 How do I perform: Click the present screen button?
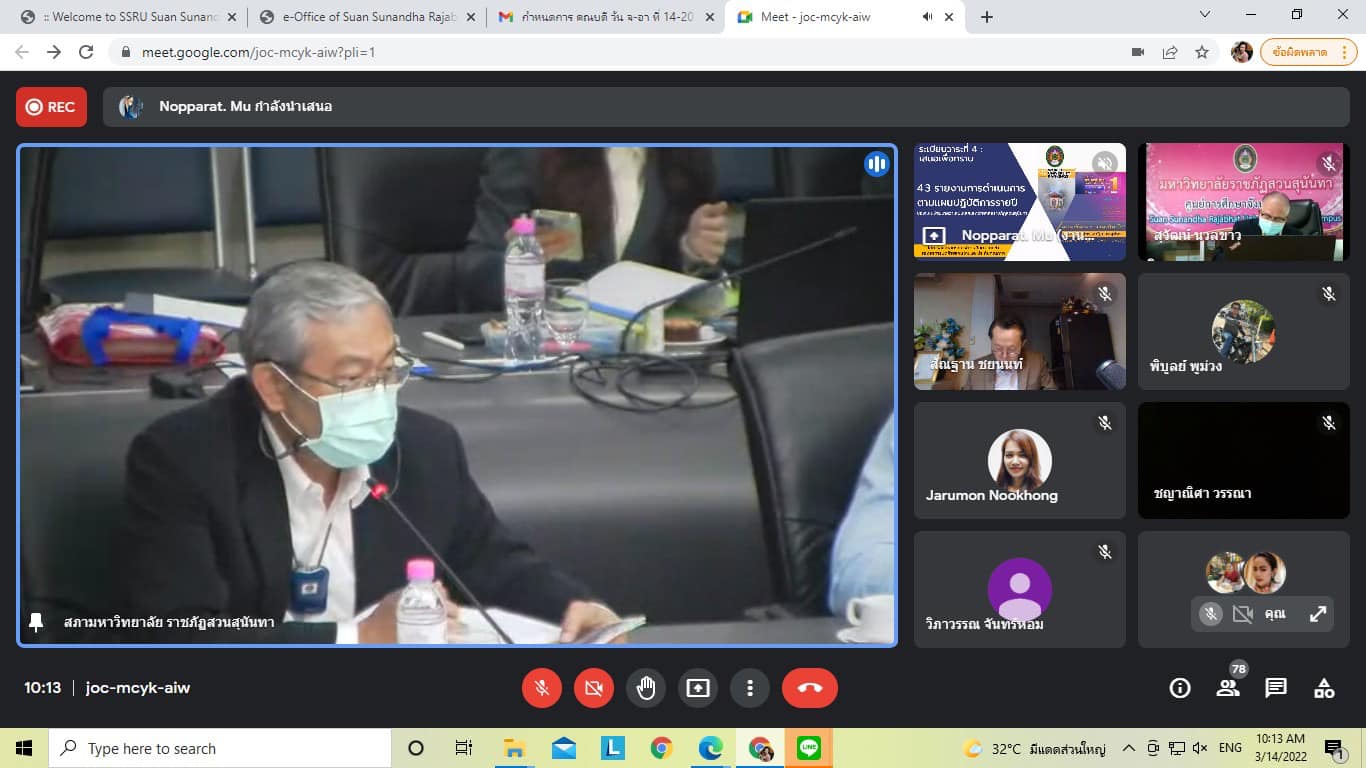pyautogui.click(x=698, y=688)
